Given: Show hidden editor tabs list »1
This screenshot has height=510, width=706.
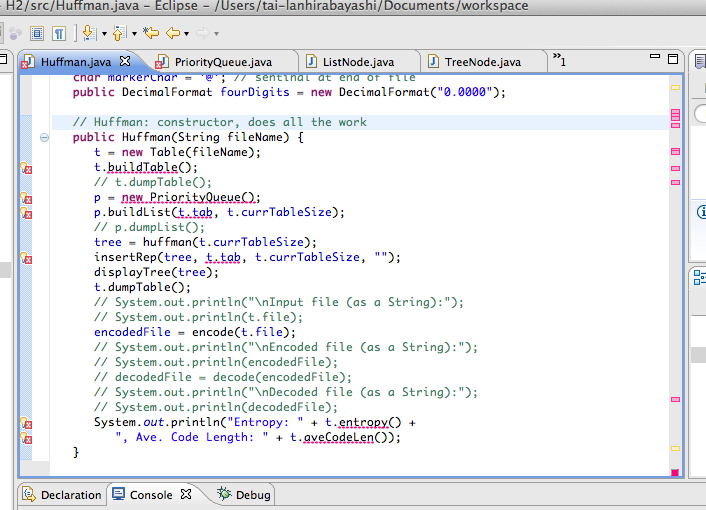Looking at the screenshot, I should (x=559, y=60).
